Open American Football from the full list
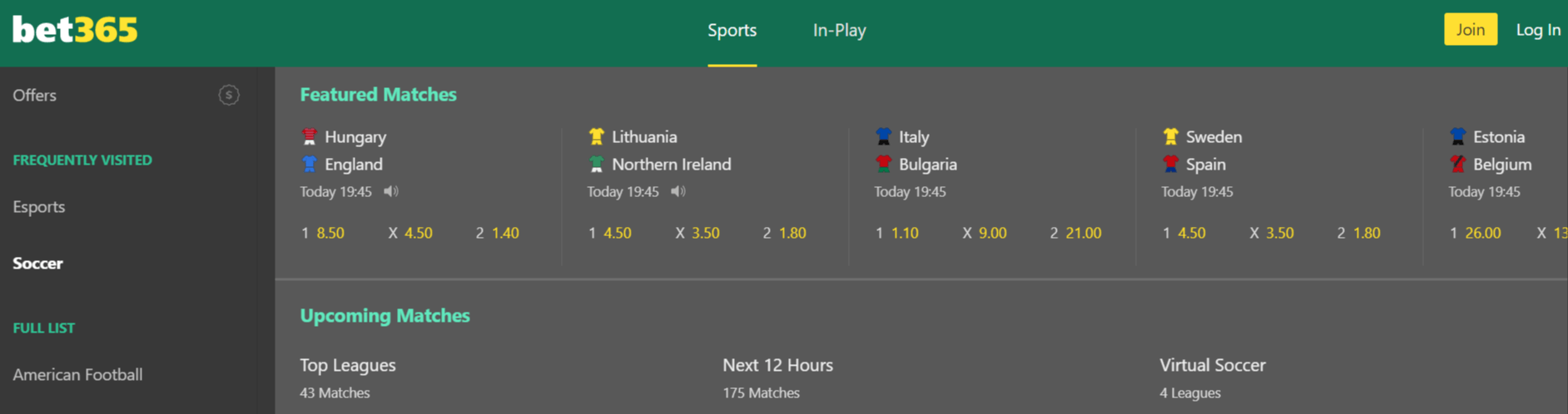Image resolution: width=1568 pixels, height=414 pixels. coord(77,375)
